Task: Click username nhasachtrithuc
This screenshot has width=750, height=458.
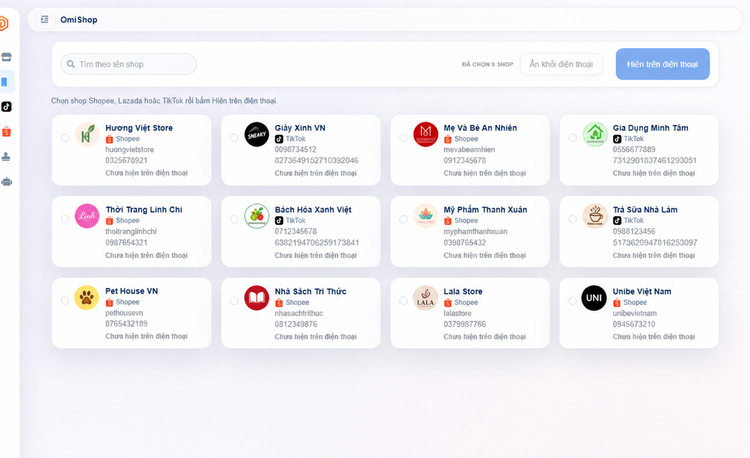Action: coord(299,313)
